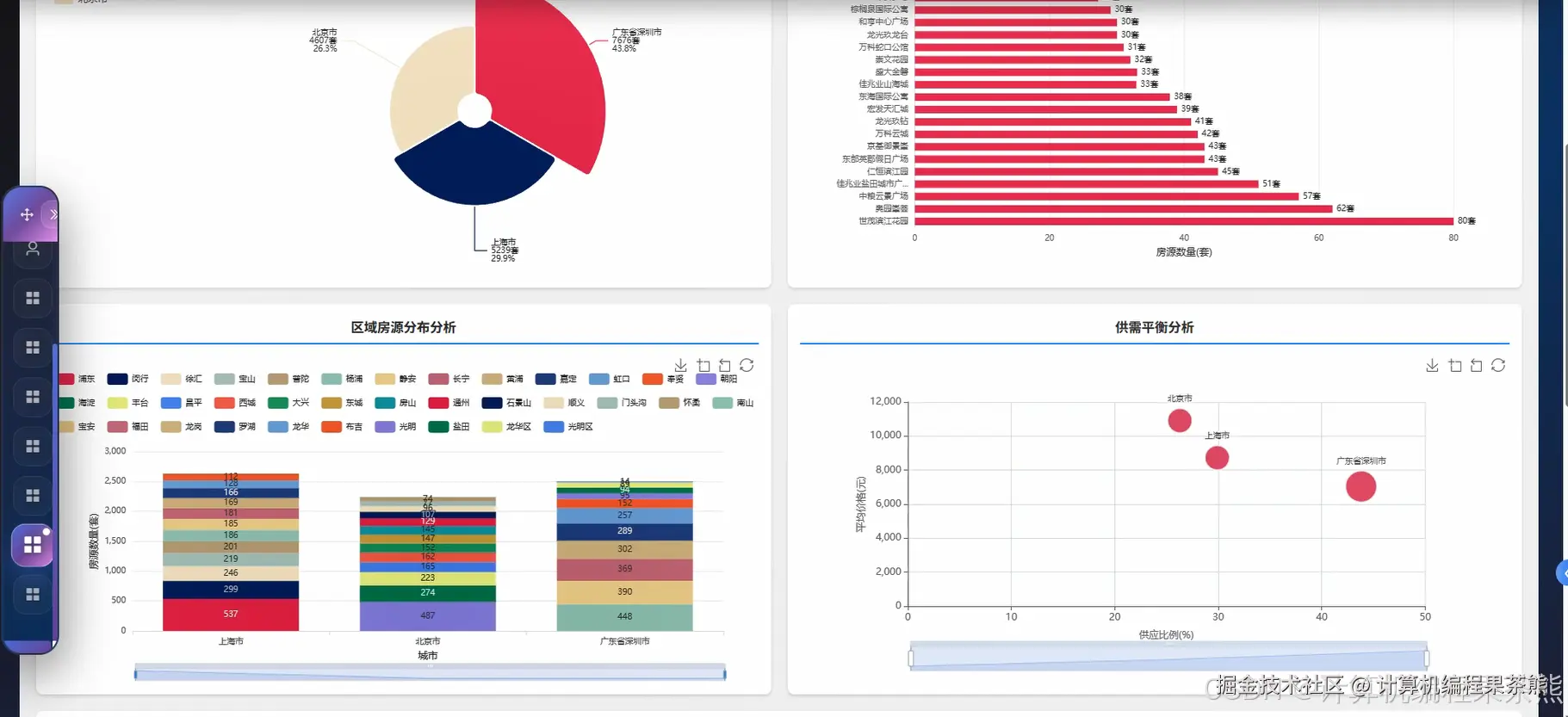The width and height of the screenshot is (1568, 717).
Task: Click the 南山 legend entry
Action: (734, 403)
